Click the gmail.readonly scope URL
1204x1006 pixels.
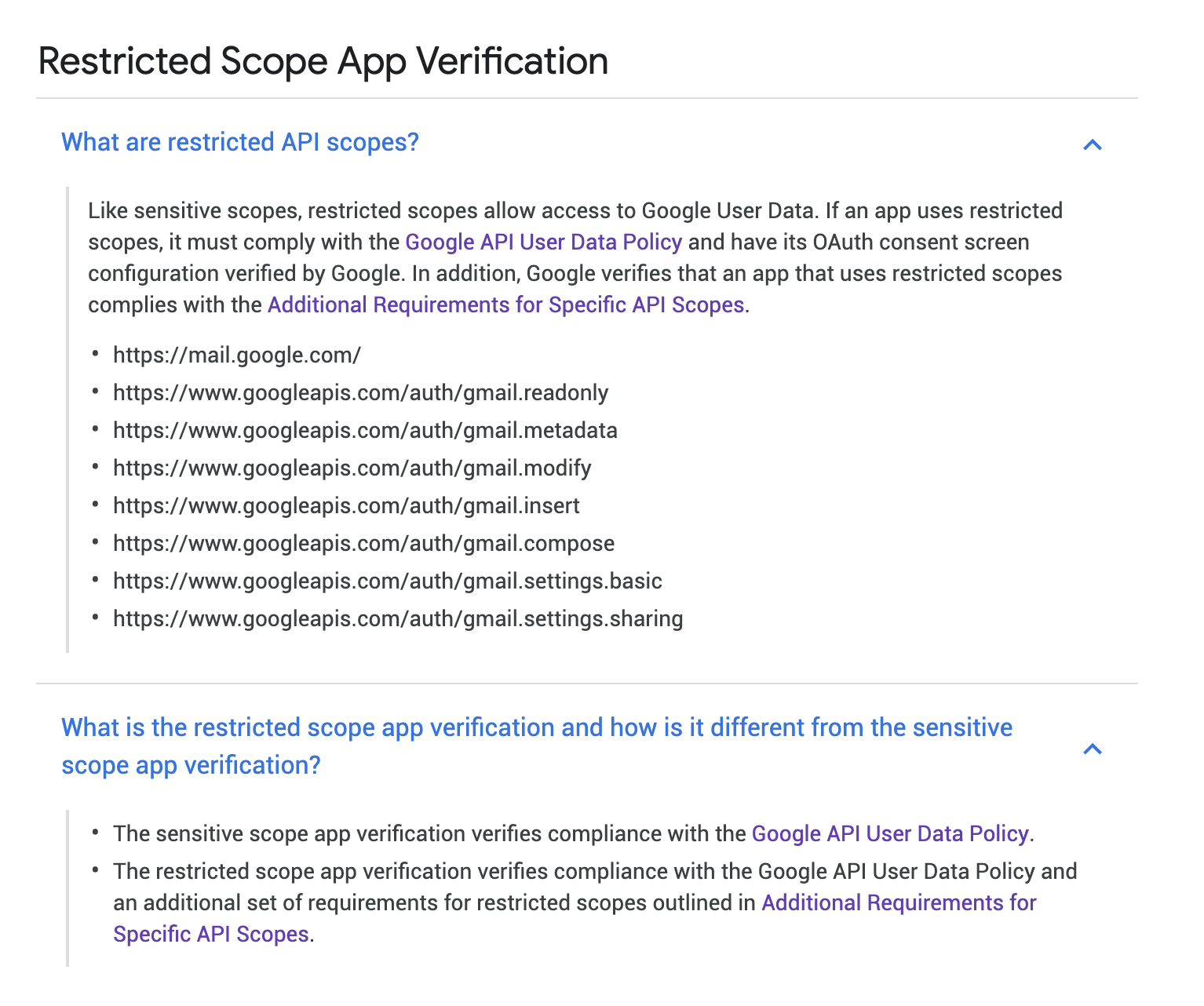click(360, 392)
